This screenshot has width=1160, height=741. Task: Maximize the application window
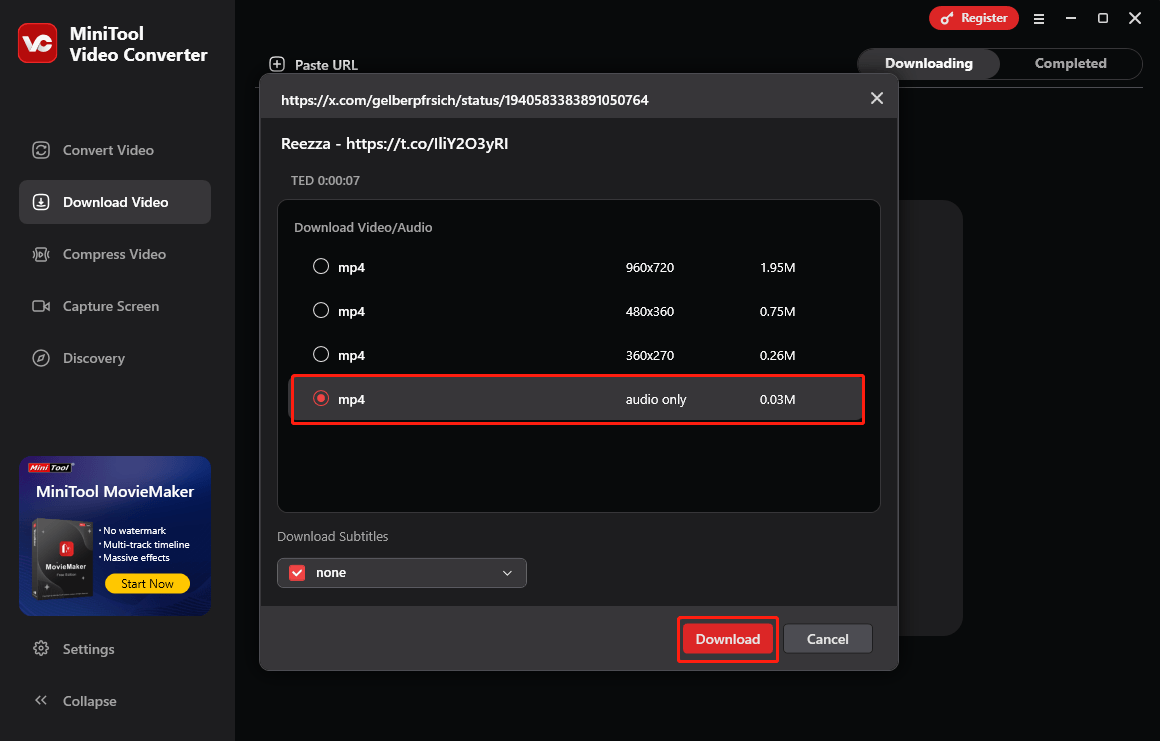(x=1102, y=18)
